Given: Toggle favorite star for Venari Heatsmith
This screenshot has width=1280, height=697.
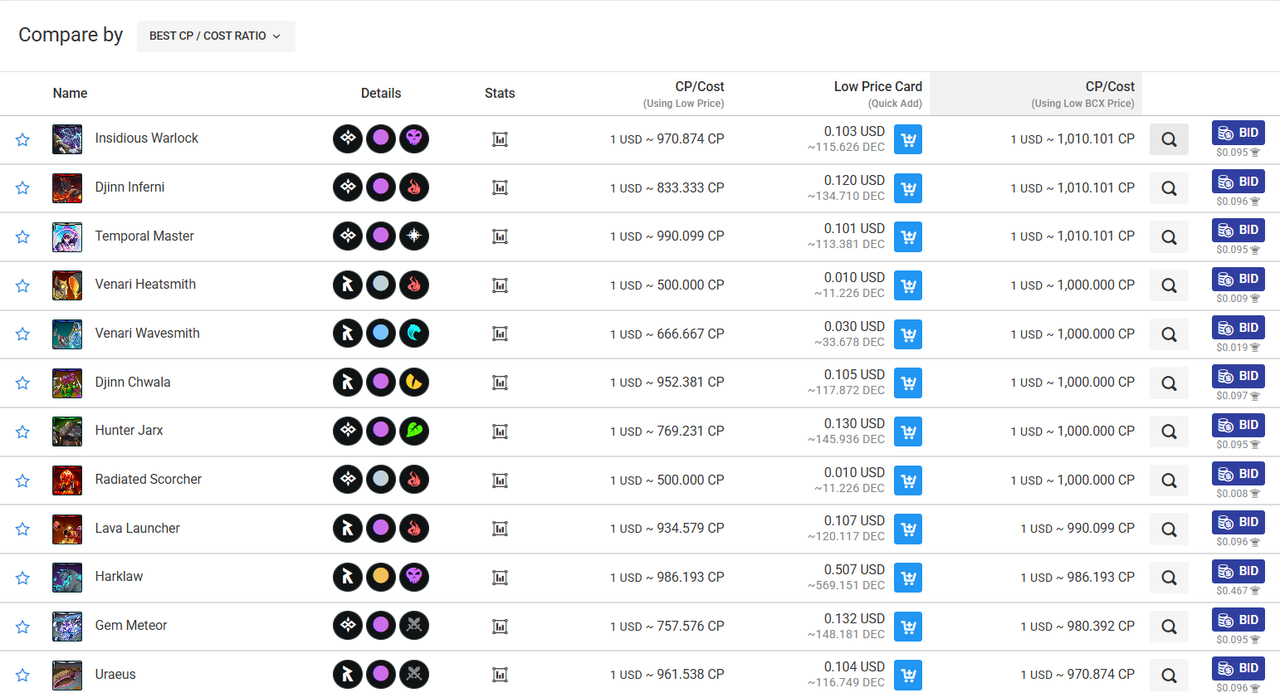Looking at the screenshot, I should pyautogui.click(x=23, y=286).
